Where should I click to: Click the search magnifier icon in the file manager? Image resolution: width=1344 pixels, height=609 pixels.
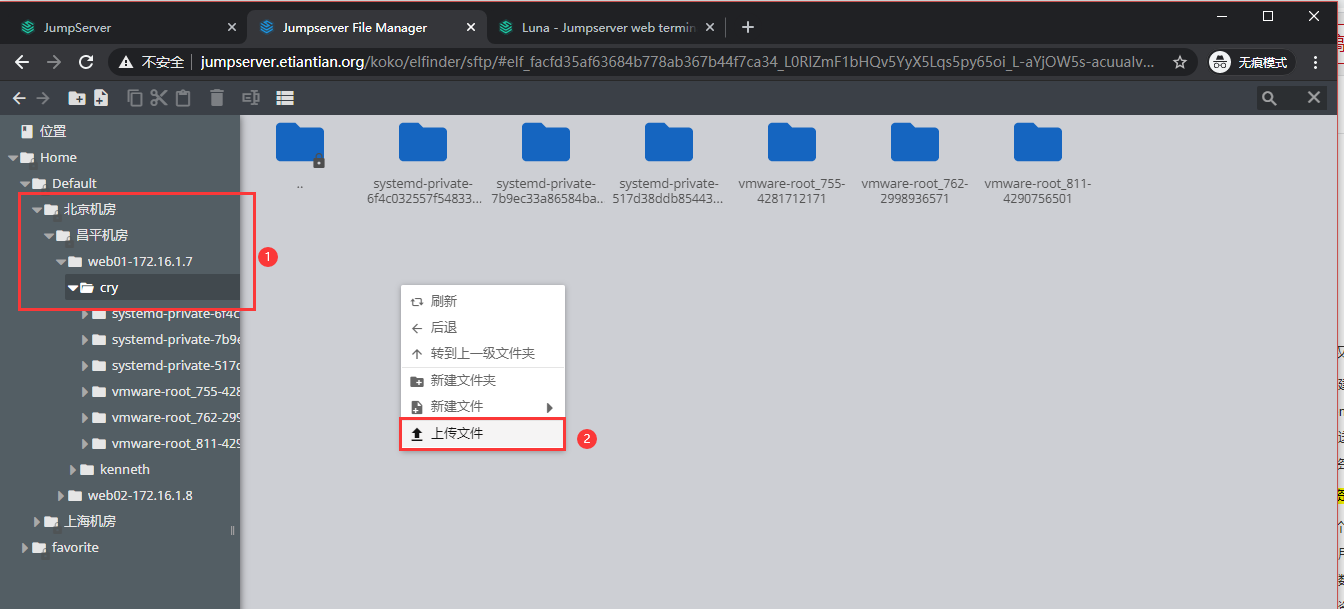[1269, 98]
